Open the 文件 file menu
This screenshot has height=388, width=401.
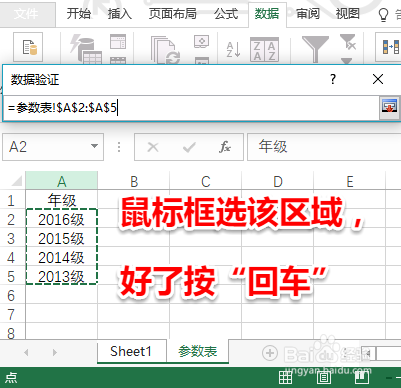(x=27, y=14)
